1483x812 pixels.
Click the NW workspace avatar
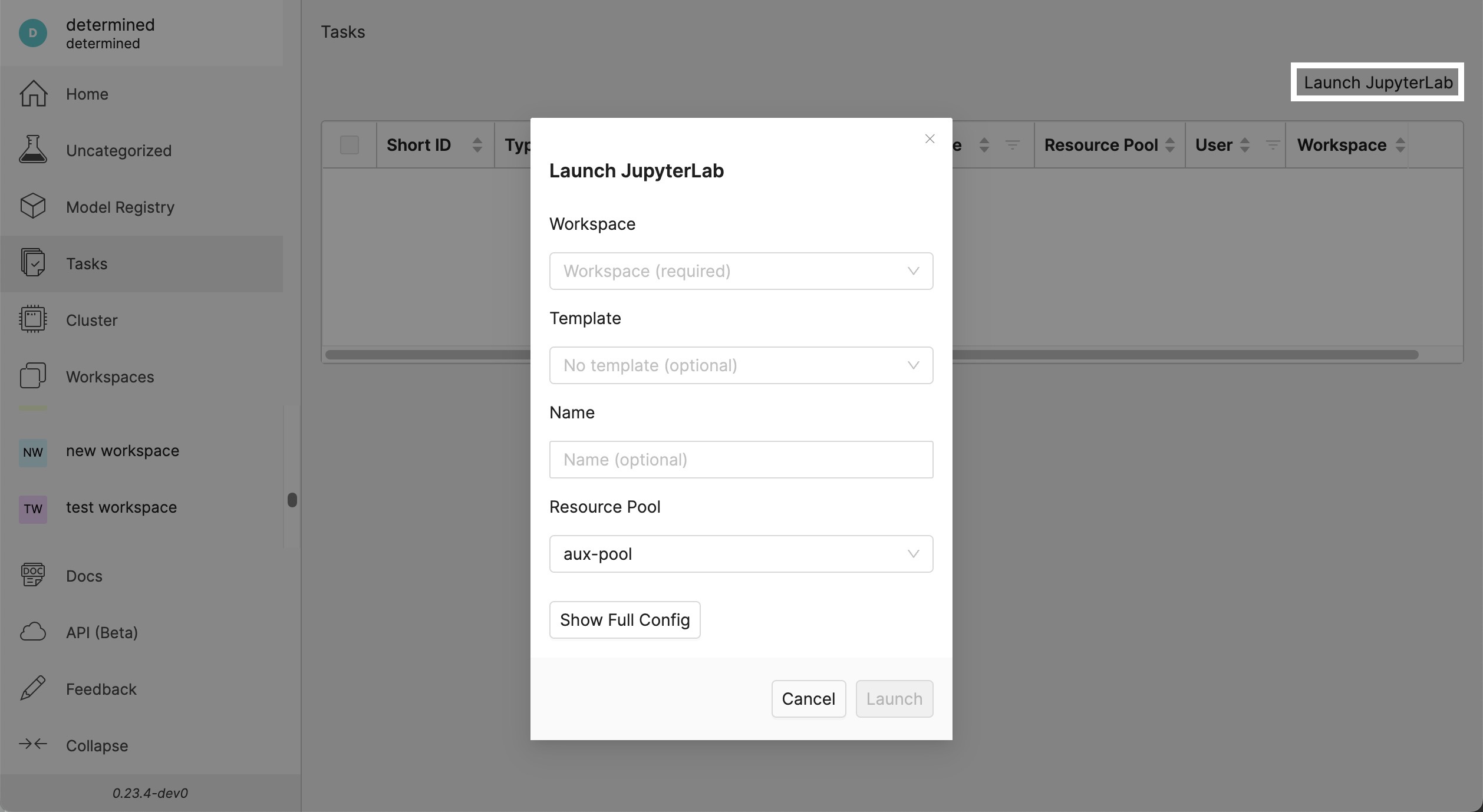click(x=33, y=453)
